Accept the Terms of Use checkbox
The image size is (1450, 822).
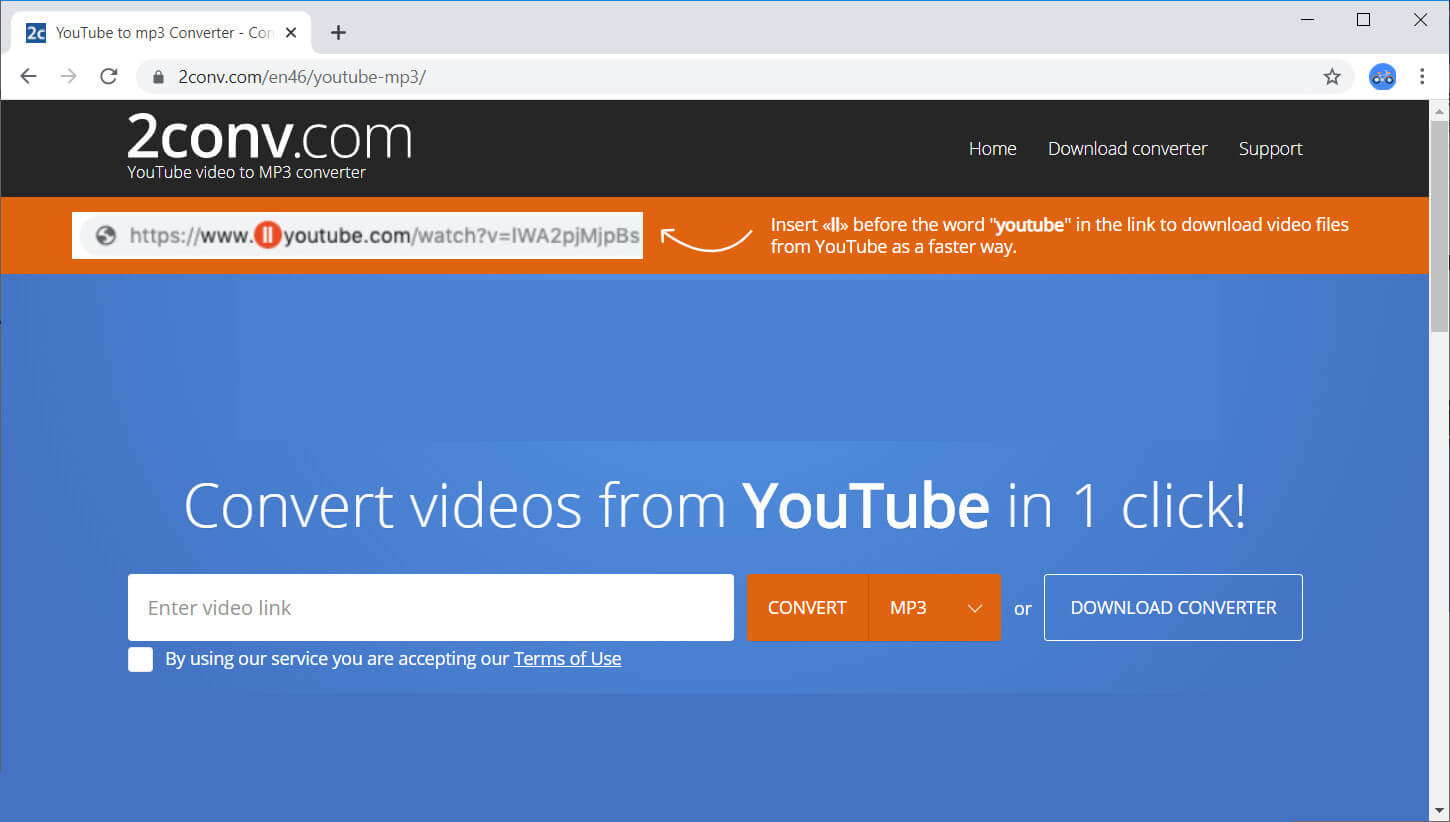click(x=141, y=659)
